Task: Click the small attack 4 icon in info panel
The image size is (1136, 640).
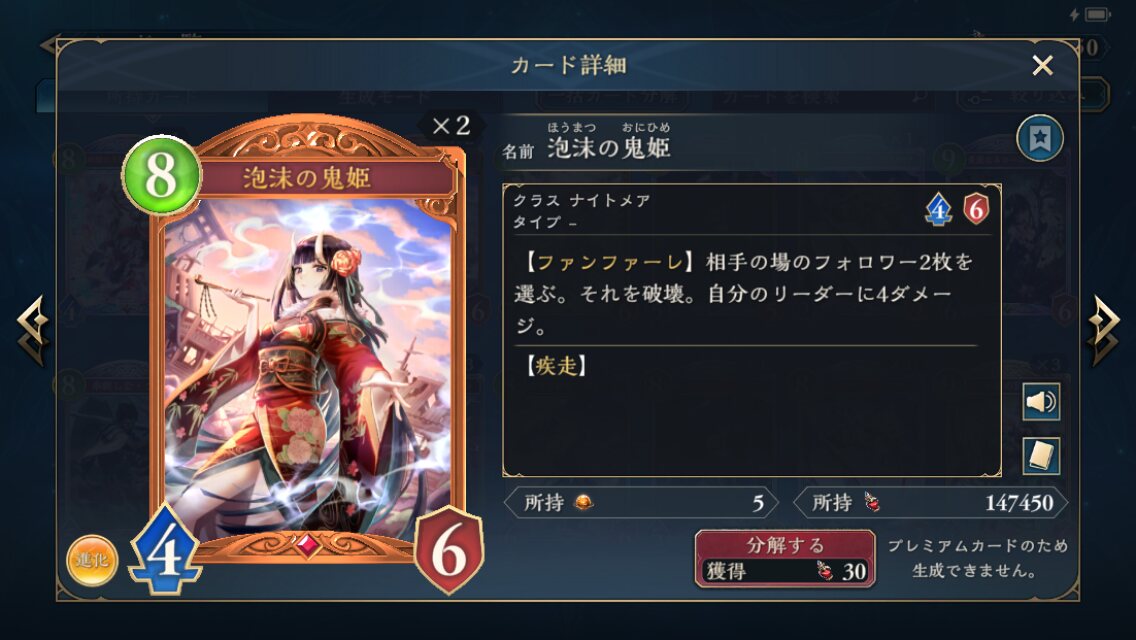Action: pos(938,209)
